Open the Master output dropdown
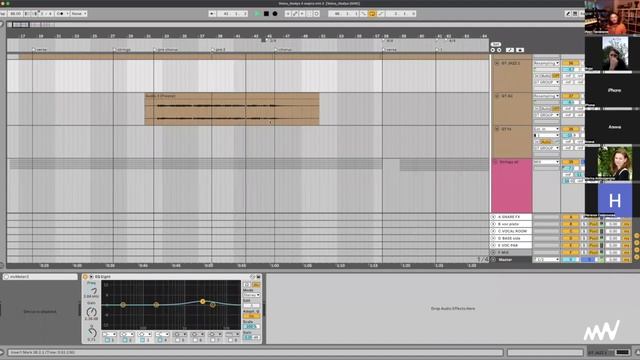Image resolution: width=640 pixels, height=360 pixels. (x=547, y=260)
